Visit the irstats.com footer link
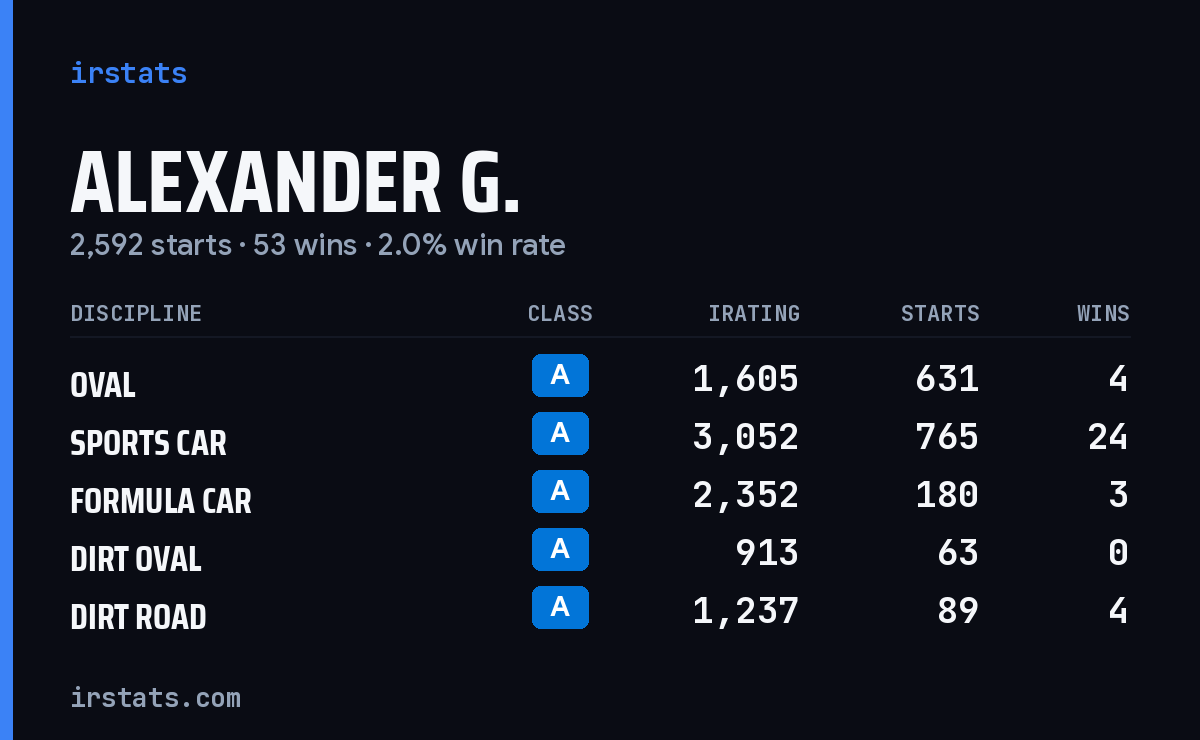The width and height of the screenshot is (1200, 740). 155,697
